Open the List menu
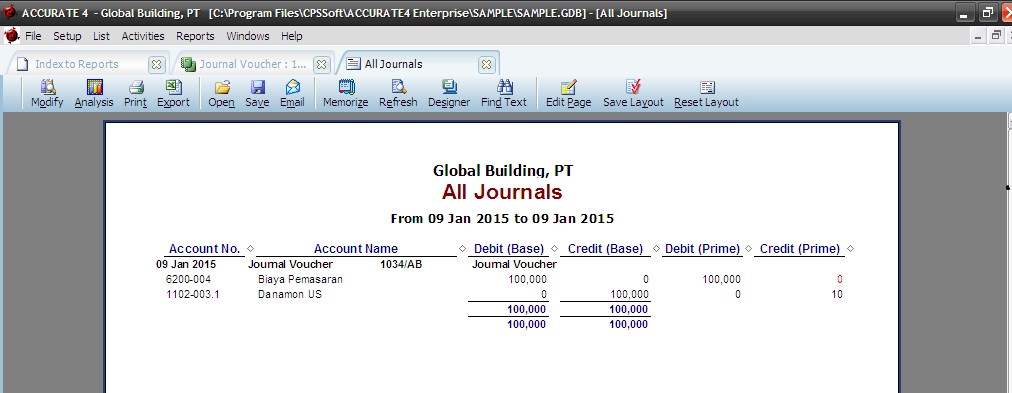Screen dimensions: 1012x393 pyautogui.click(x=101, y=36)
